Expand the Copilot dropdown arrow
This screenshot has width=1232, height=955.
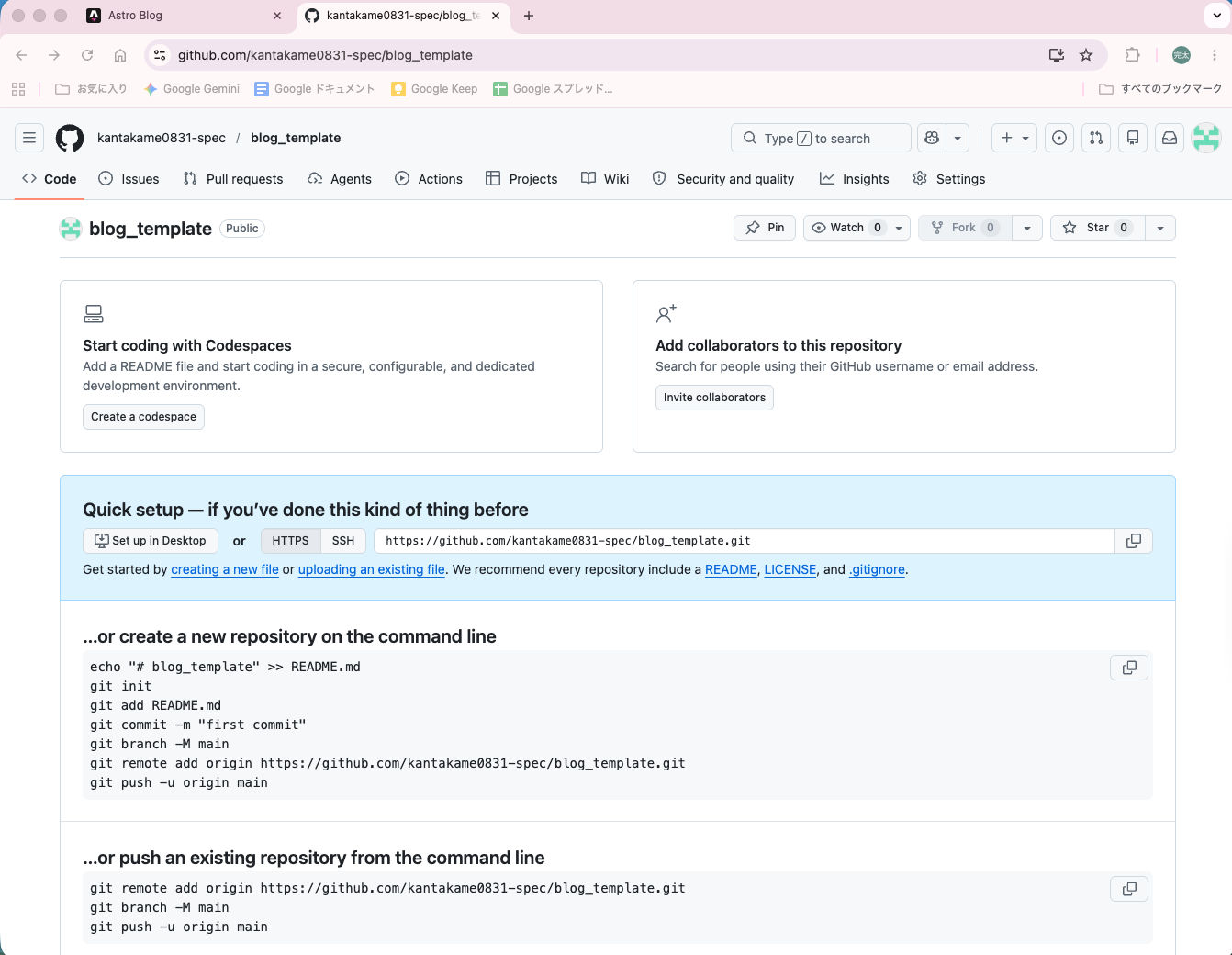click(x=958, y=138)
